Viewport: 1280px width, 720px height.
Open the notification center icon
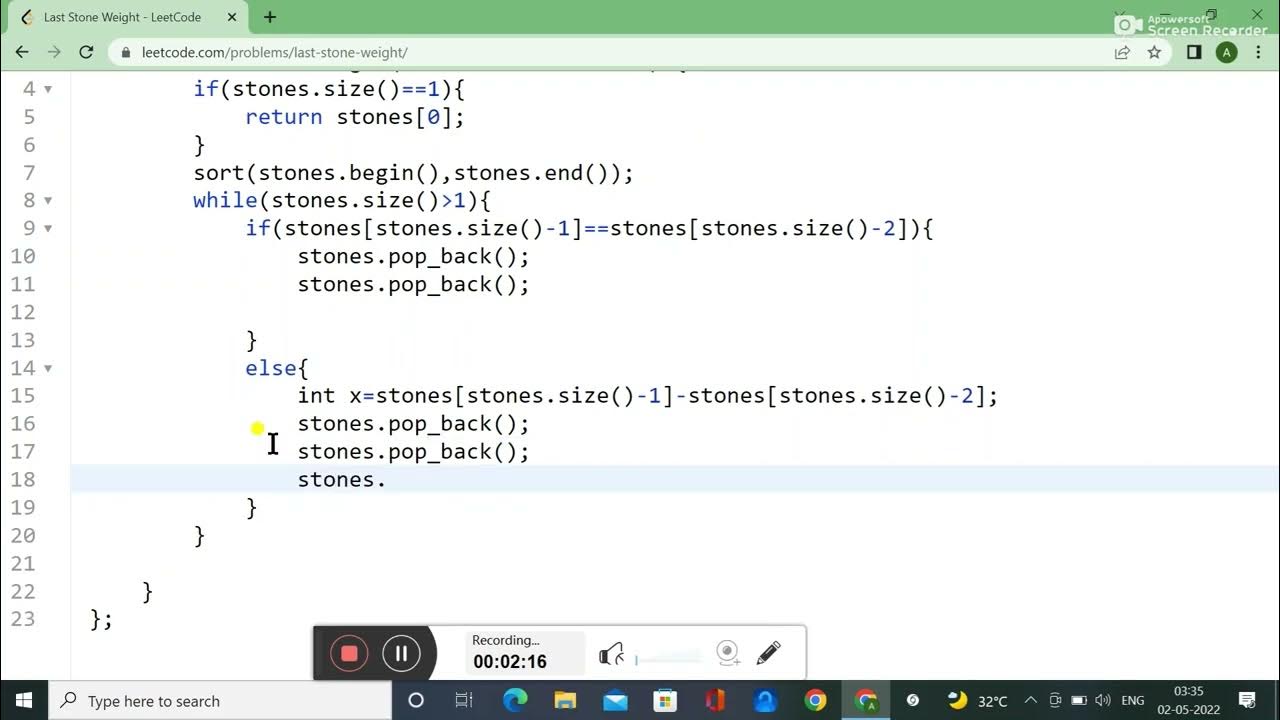tap(1247, 700)
